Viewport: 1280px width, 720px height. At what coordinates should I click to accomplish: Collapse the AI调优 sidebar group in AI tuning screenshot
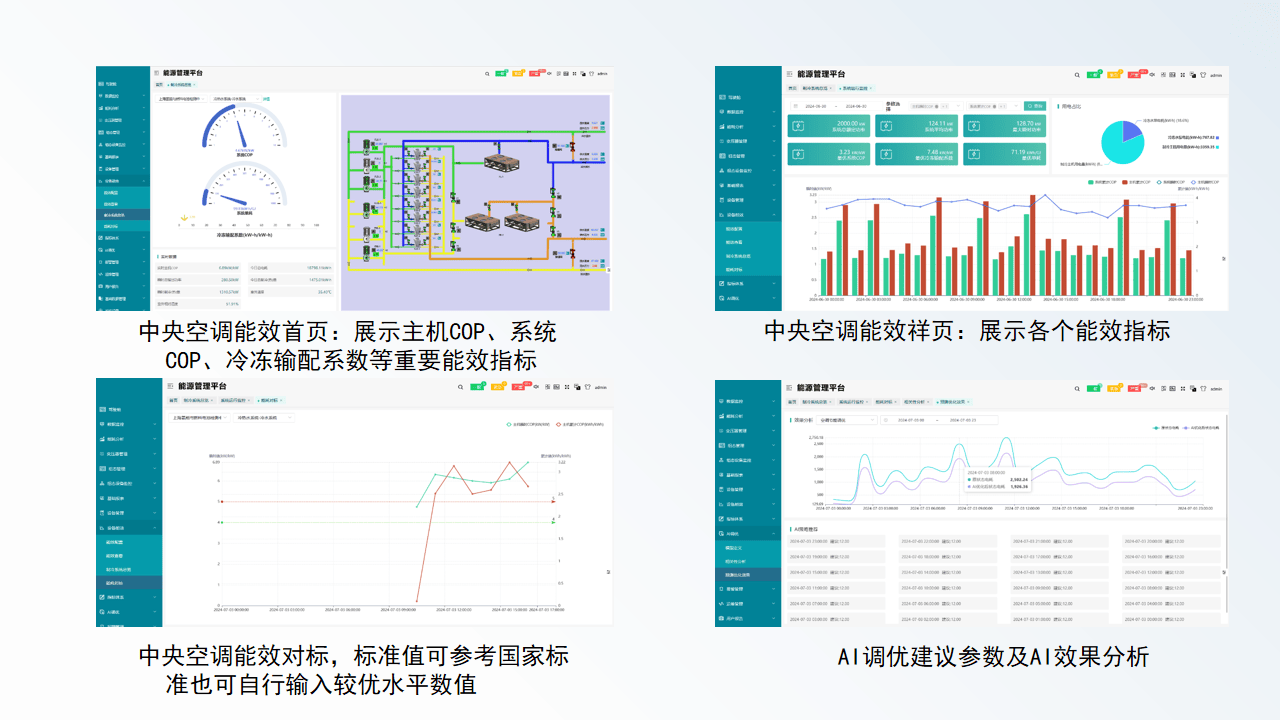[748, 533]
